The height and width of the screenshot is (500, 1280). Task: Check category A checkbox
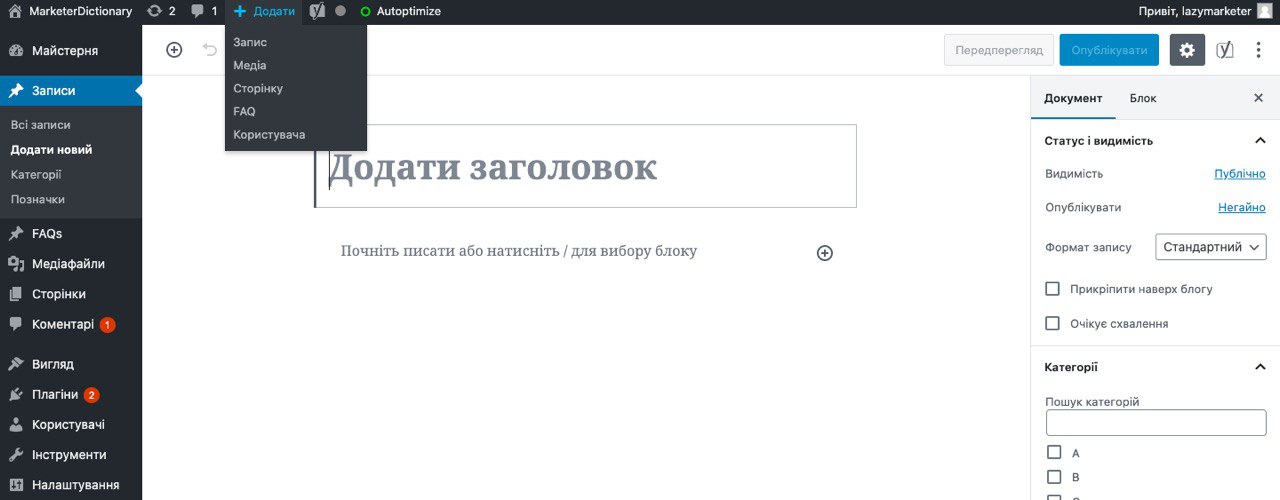click(1054, 452)
